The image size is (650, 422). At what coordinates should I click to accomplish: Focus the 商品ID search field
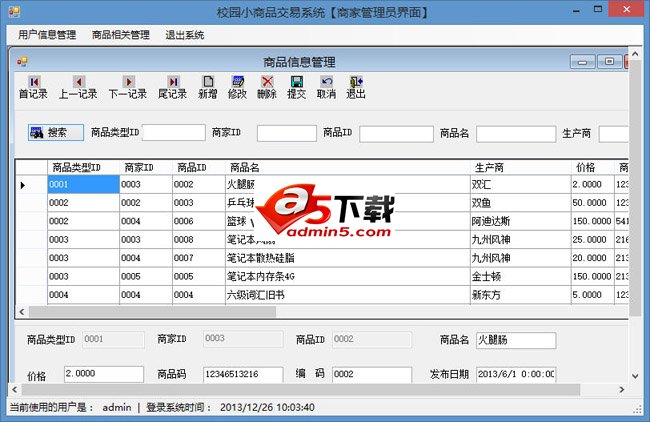[x=396, y=134]
